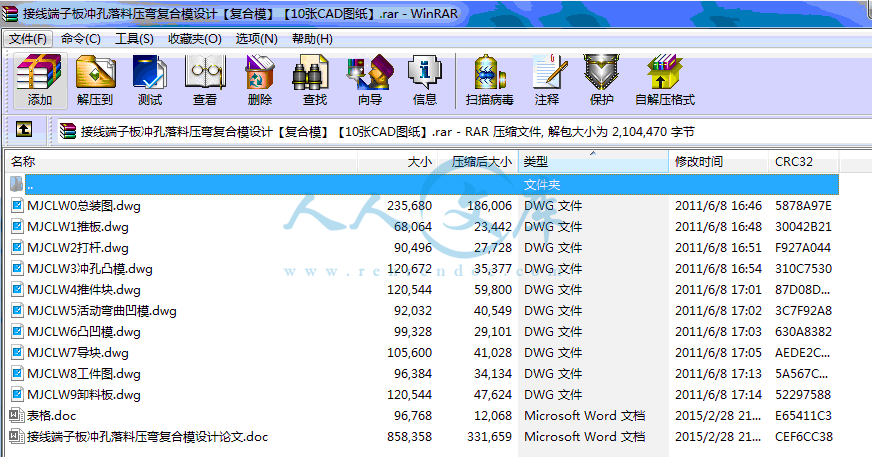Click the archive path address field
872x457 pixels.
pos(464,132)
